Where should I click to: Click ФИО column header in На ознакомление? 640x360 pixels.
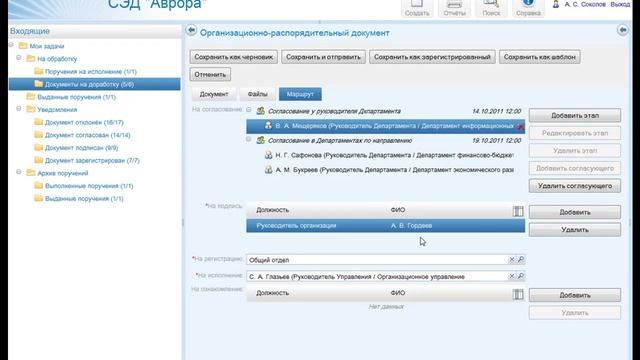(398, 293)
